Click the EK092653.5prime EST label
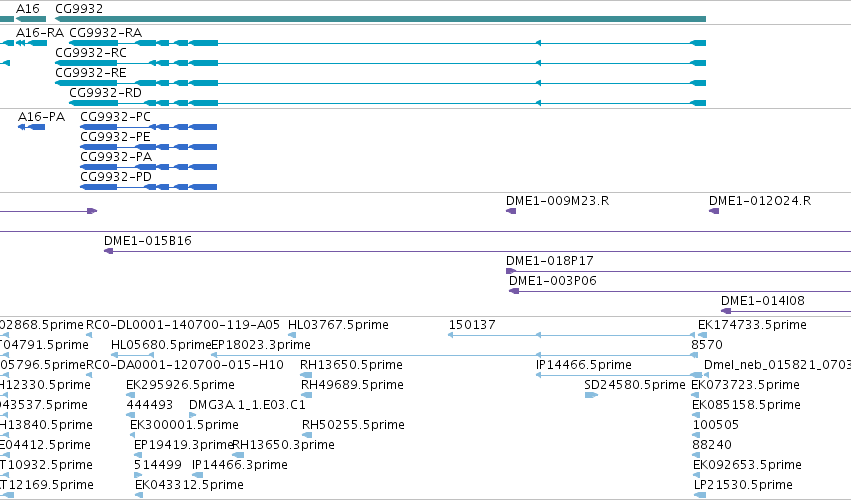This screenshot has height=500, width=851. 747,465
